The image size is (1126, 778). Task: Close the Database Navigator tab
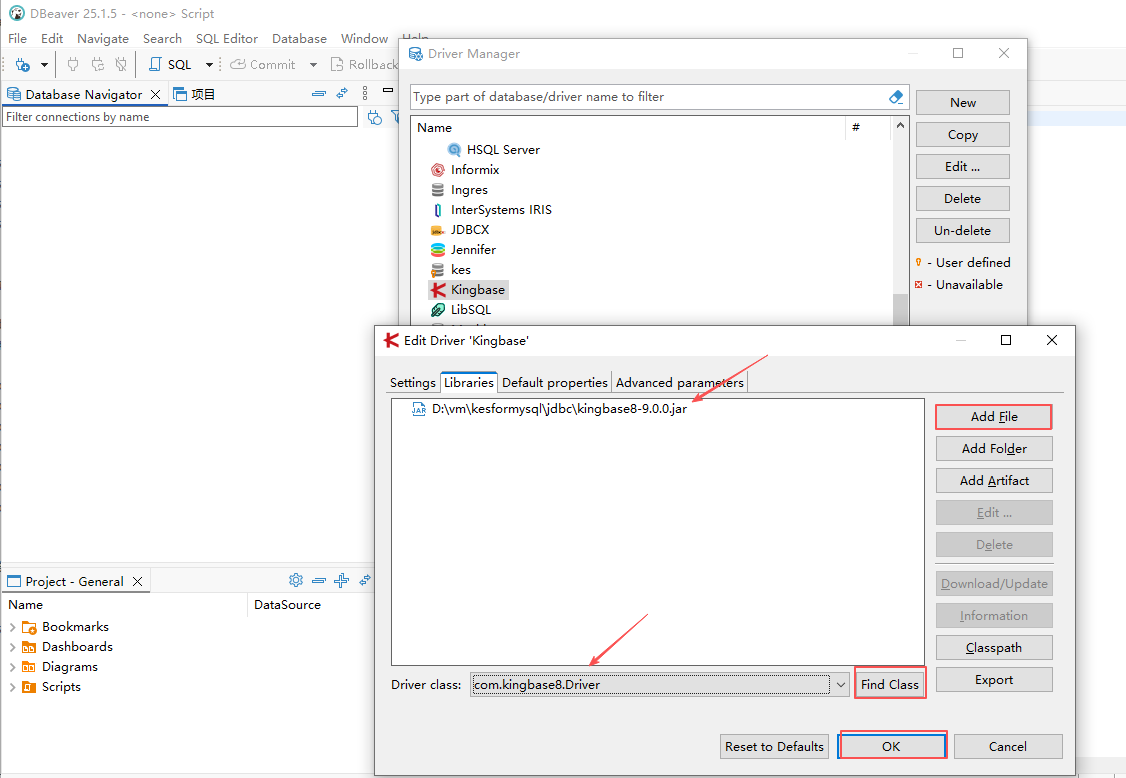(155, 94)
